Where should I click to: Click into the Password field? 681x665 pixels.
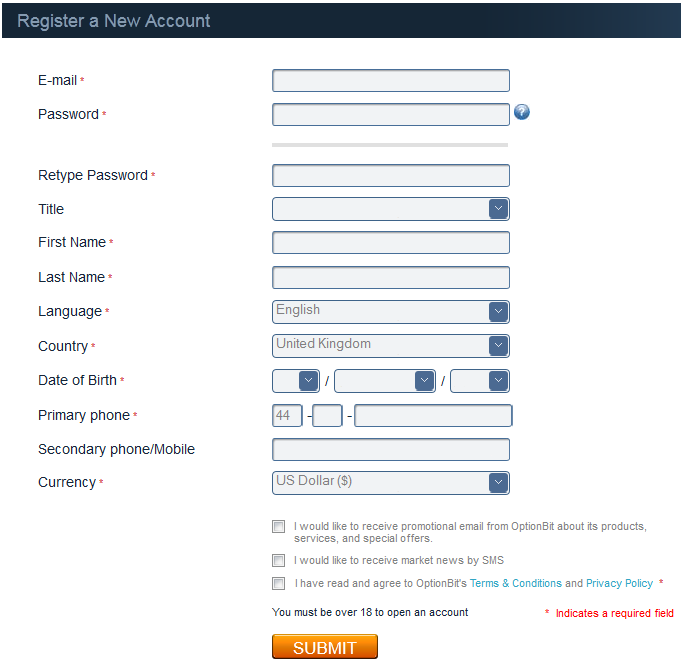[390, 114]
